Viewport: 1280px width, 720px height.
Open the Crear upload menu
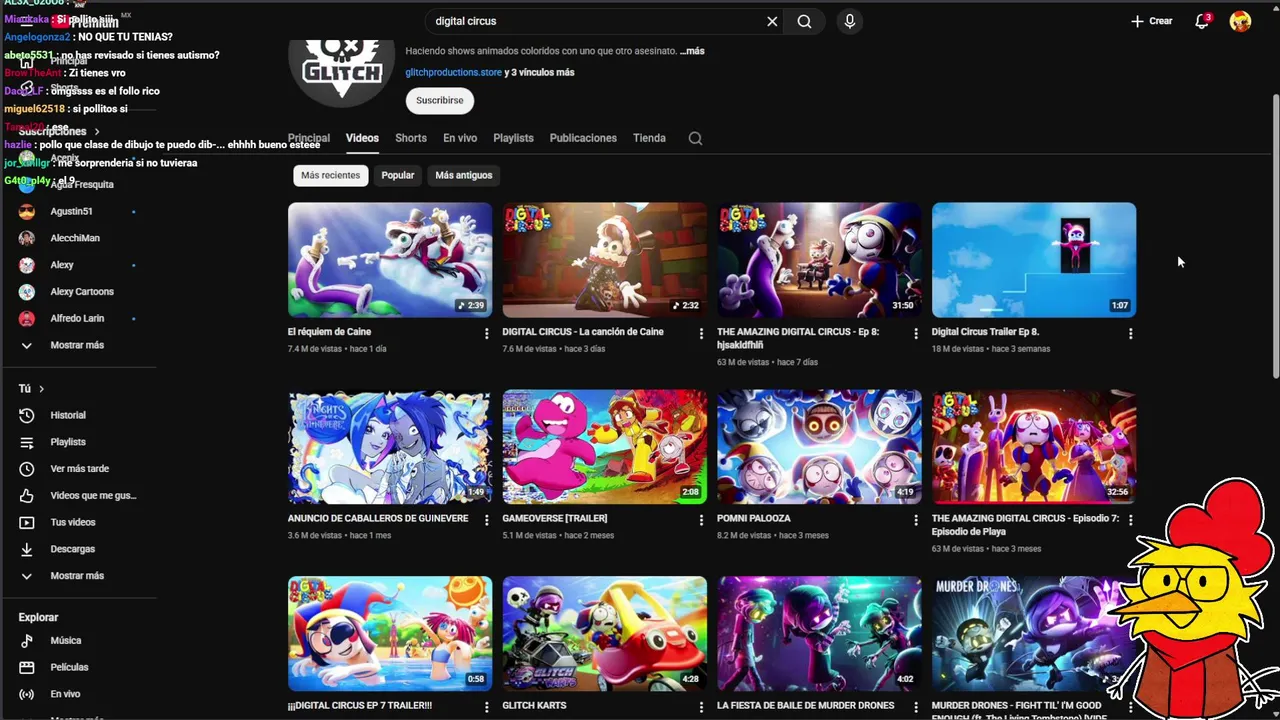[x=1151, y=21]
